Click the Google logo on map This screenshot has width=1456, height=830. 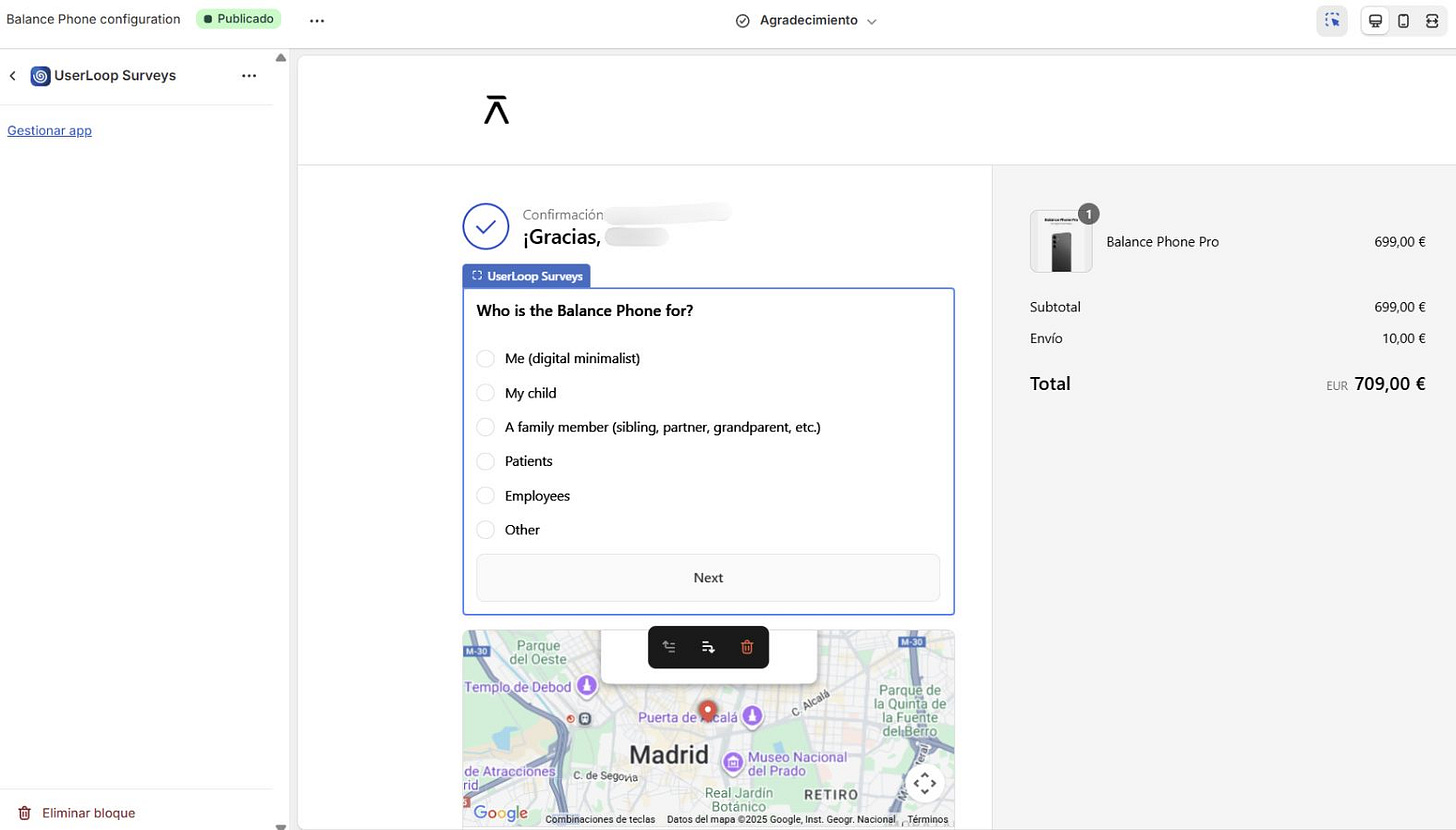tap(499, 813)
